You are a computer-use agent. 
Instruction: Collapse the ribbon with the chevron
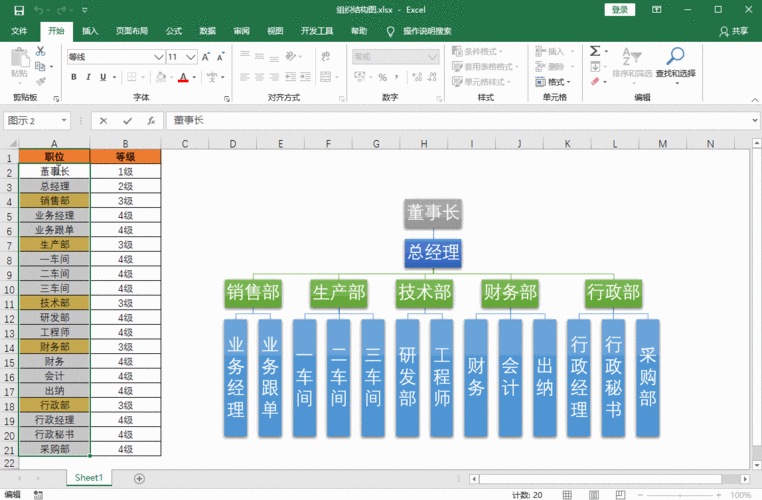[x=755, y=99]
